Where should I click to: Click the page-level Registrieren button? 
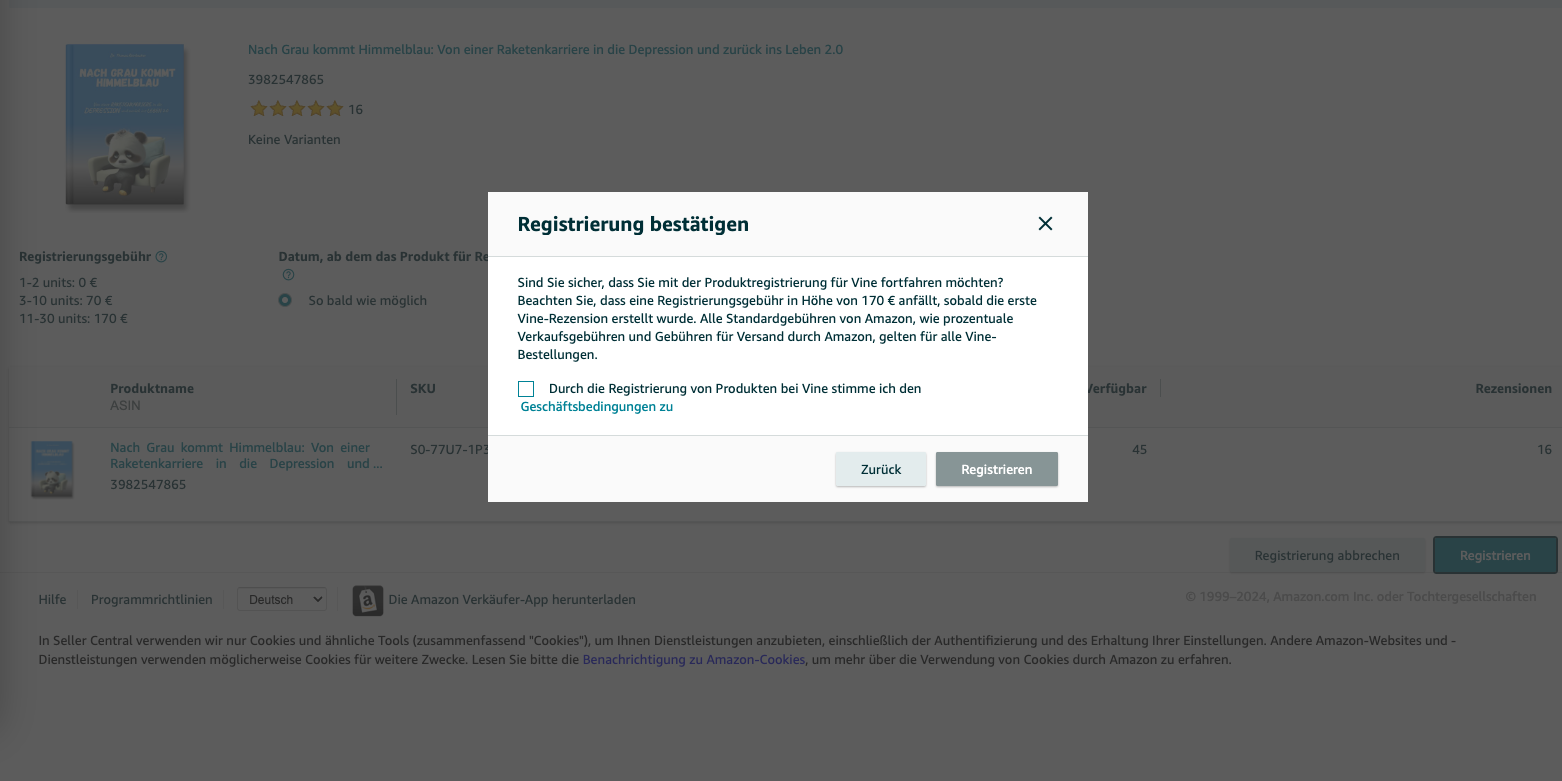[1495, 555]
